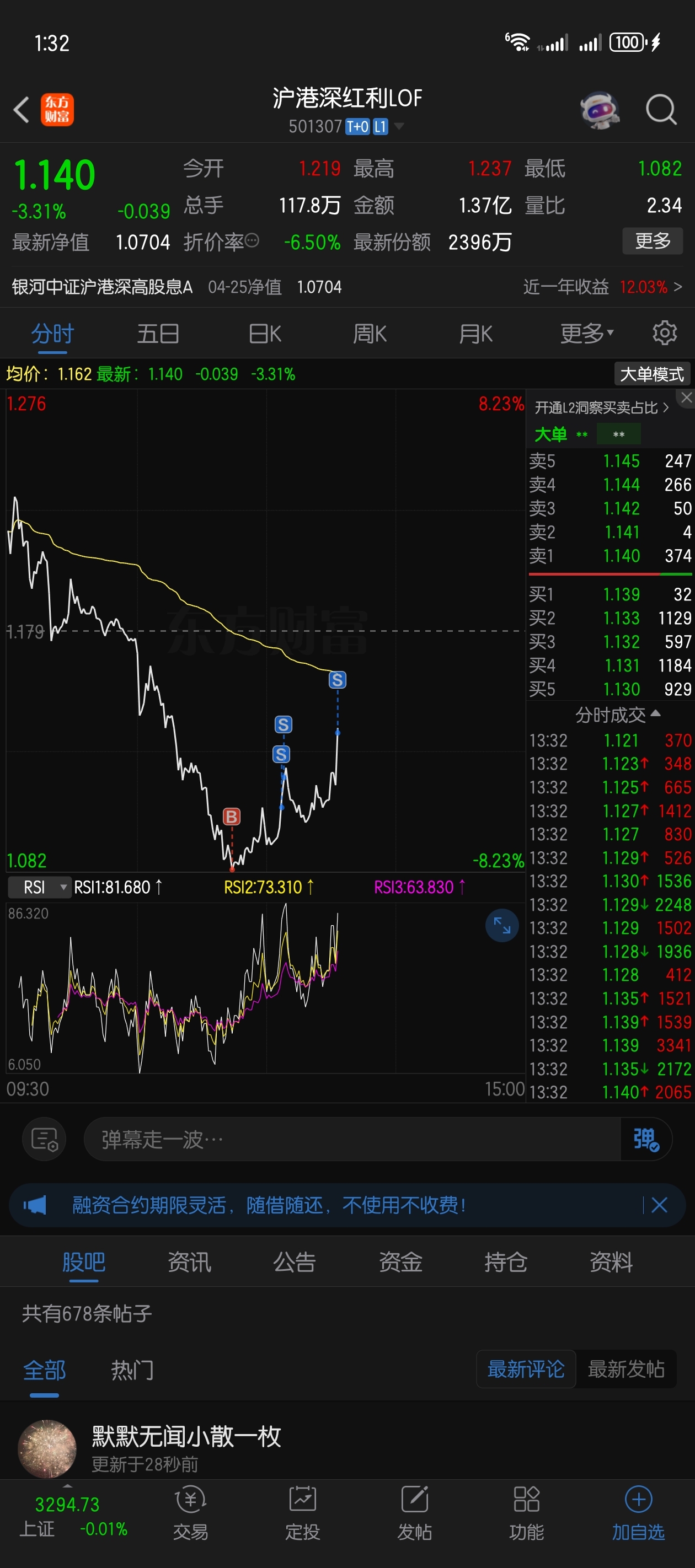The image size is (695, 1568).
Task: Open 开通L2洞察买卖占比 link
Action: pyautogui.click(x=602, y=407)
